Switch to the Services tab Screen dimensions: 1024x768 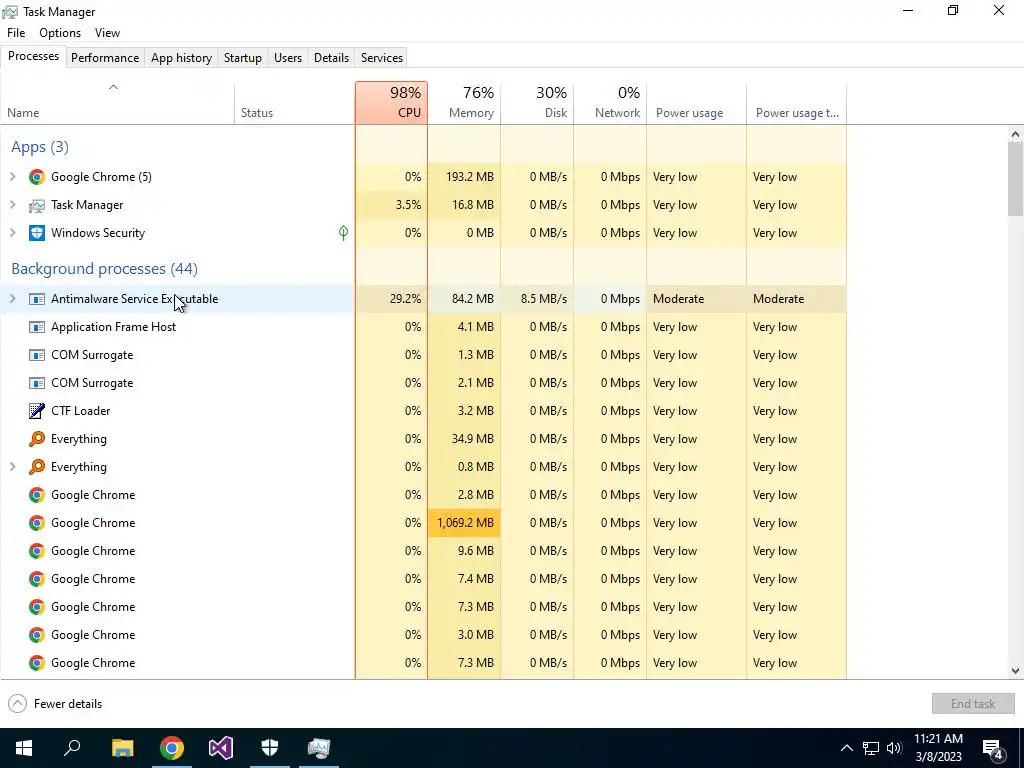(x=382, y=57)
